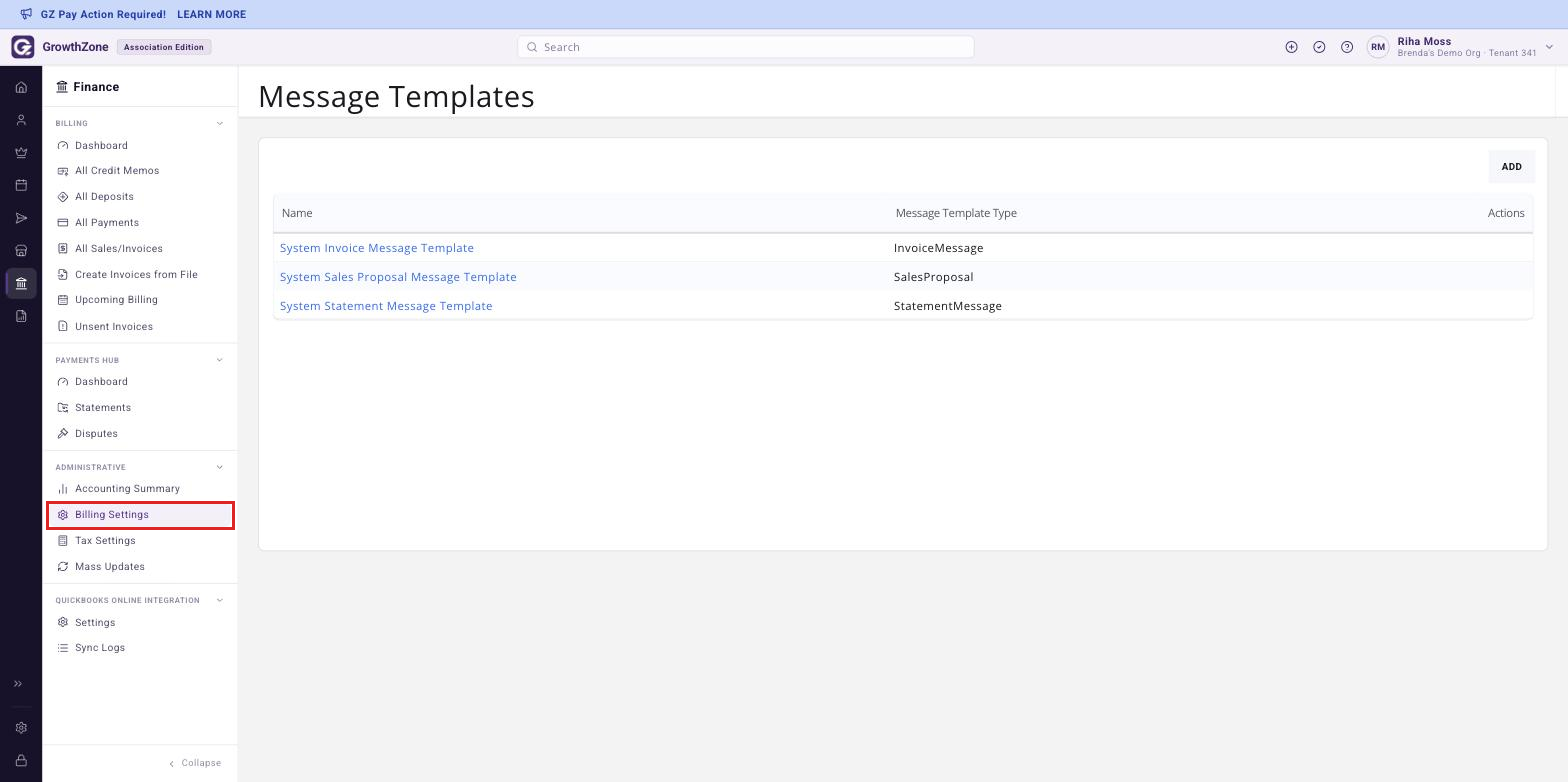The width and height of the screenshot is (1568, 782).
Task: Open the Home icon in left rail
Action: click(21, 88)
